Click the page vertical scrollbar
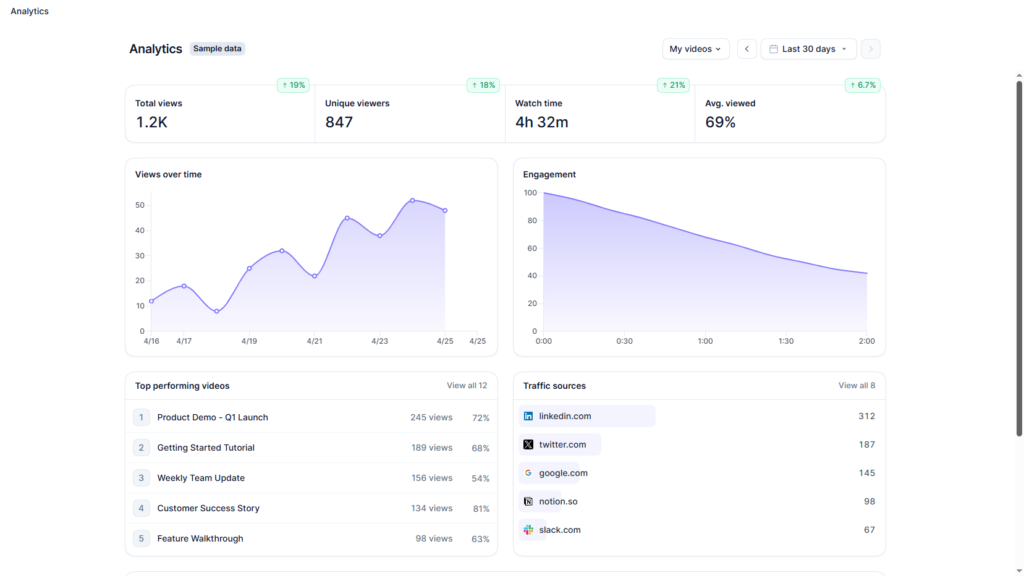Viewport: 1024px width, 578px height. pyautogui.click(x=1019, y=250)
